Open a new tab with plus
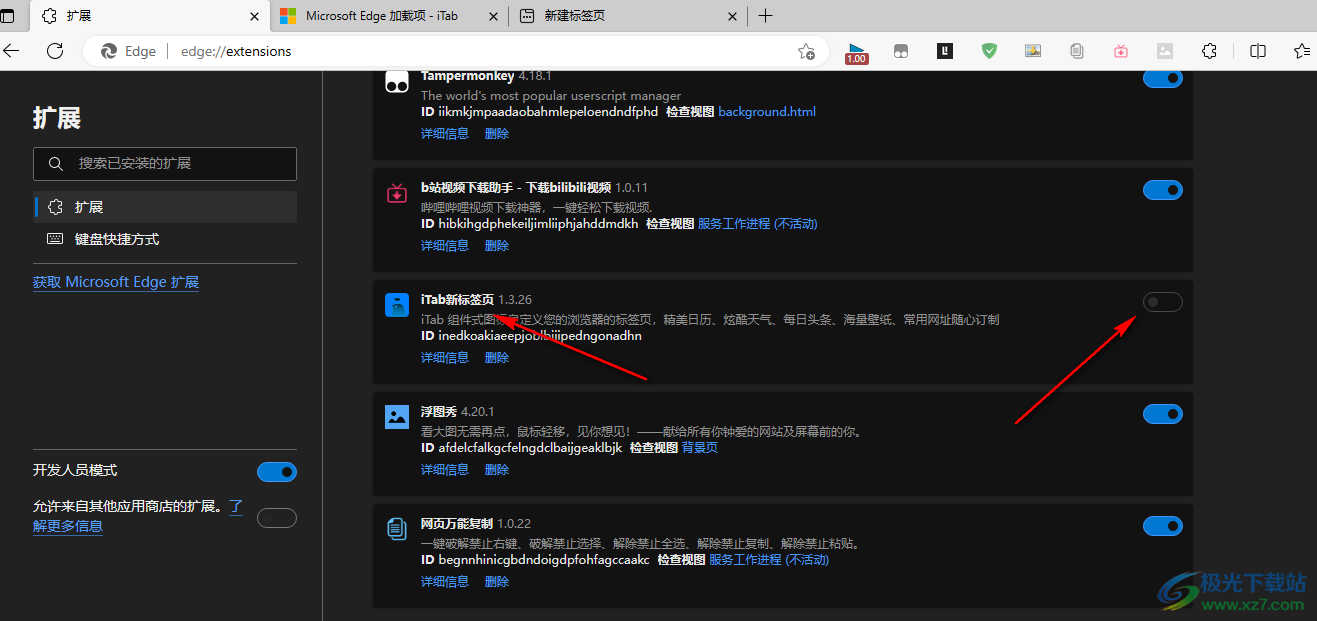Screen dimensions: 1317x621 [x=766, y=15]
